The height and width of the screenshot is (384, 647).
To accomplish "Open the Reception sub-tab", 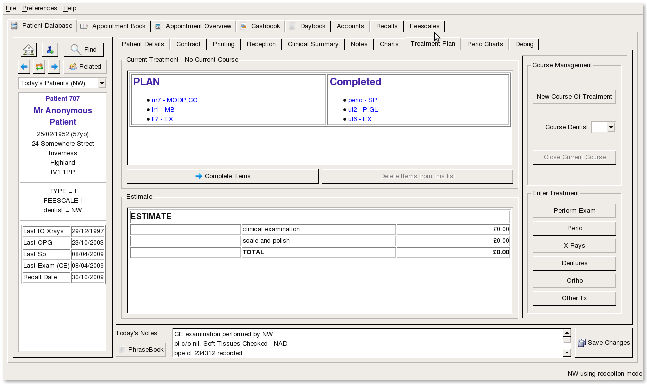I will [x=261, y=44].
